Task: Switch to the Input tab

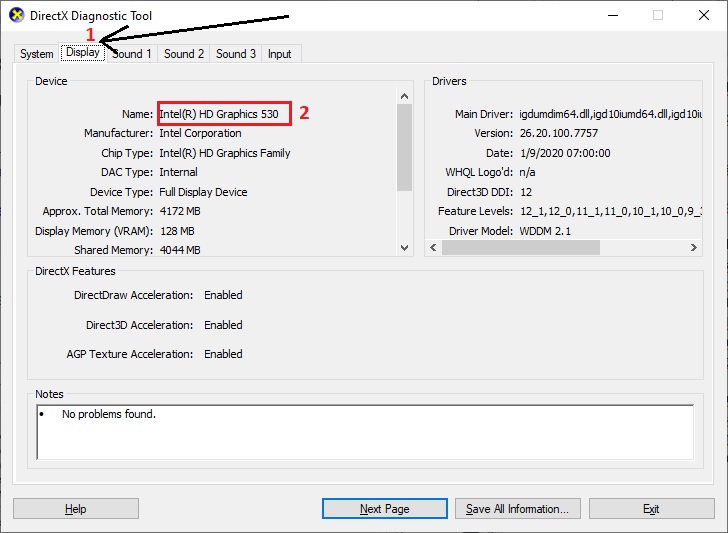Action: point(280,54)
